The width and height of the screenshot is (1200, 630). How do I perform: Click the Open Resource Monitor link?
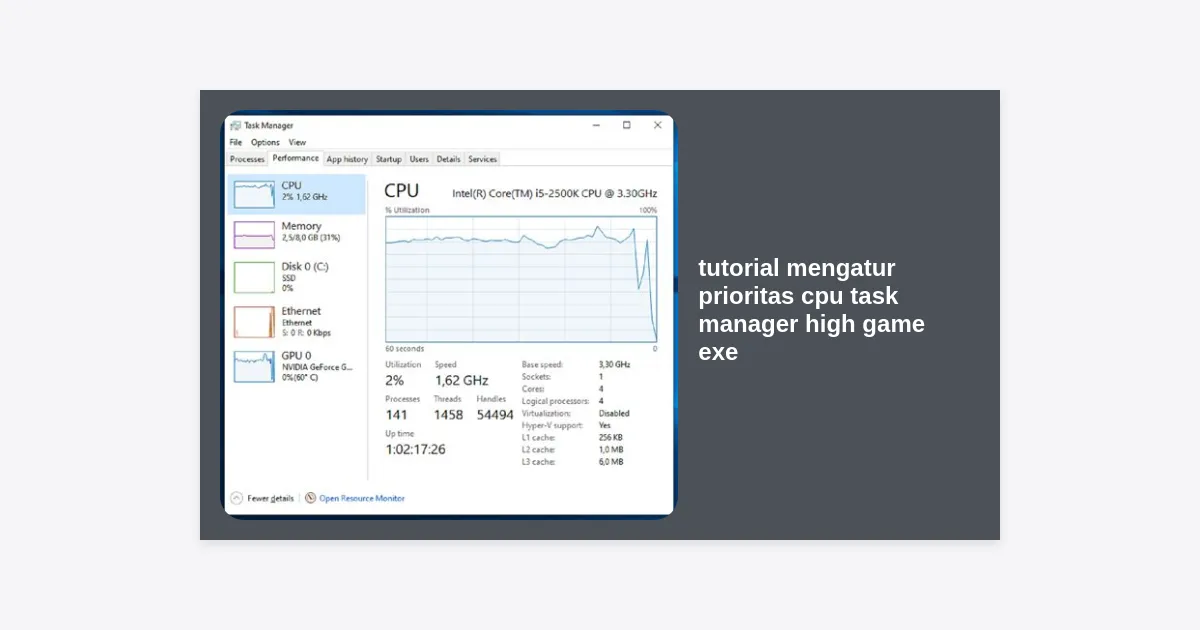(362, 498)
